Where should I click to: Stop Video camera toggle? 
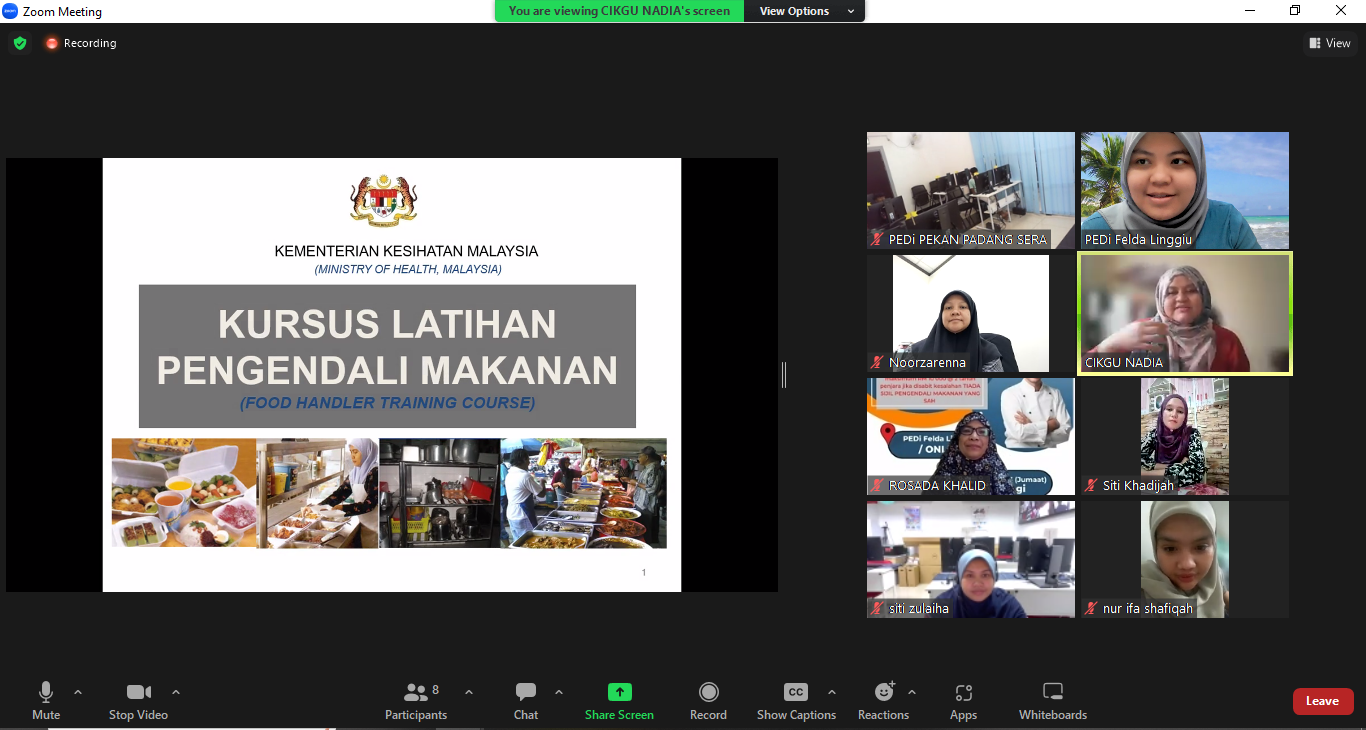pyautogui.click(x=138, y=701)
